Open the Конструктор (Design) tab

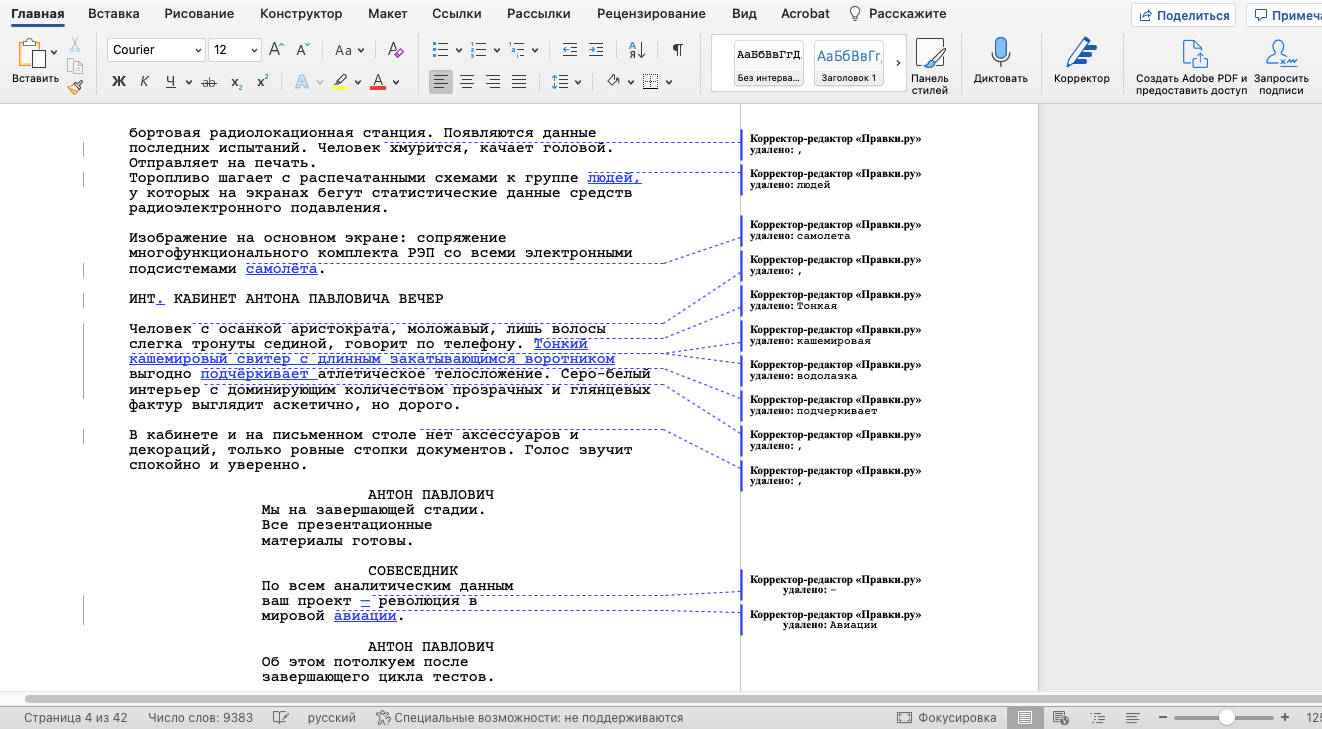coord(301,14)
